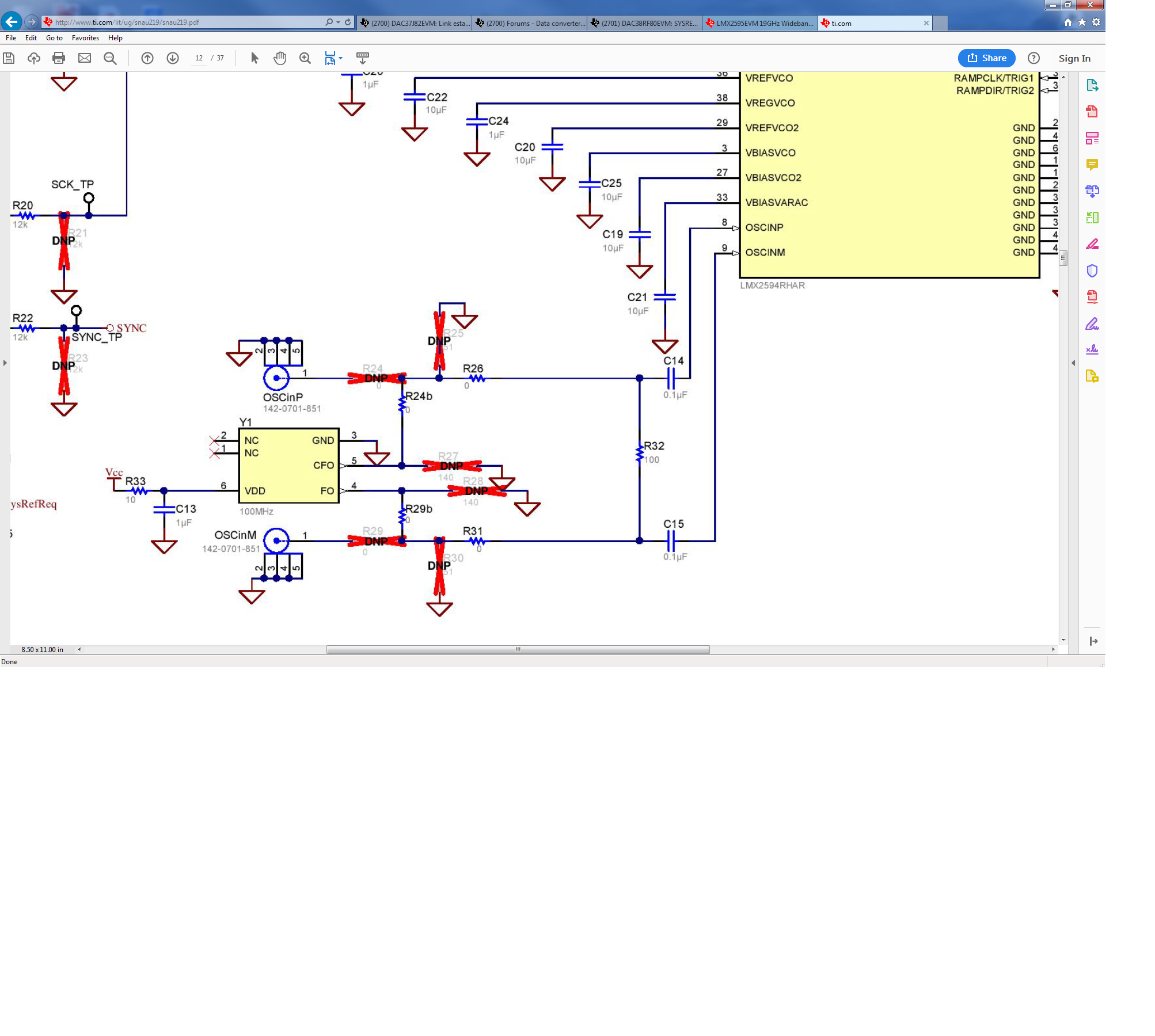
Task: Send file by email envelope icon
Action: tap(85, 58)
